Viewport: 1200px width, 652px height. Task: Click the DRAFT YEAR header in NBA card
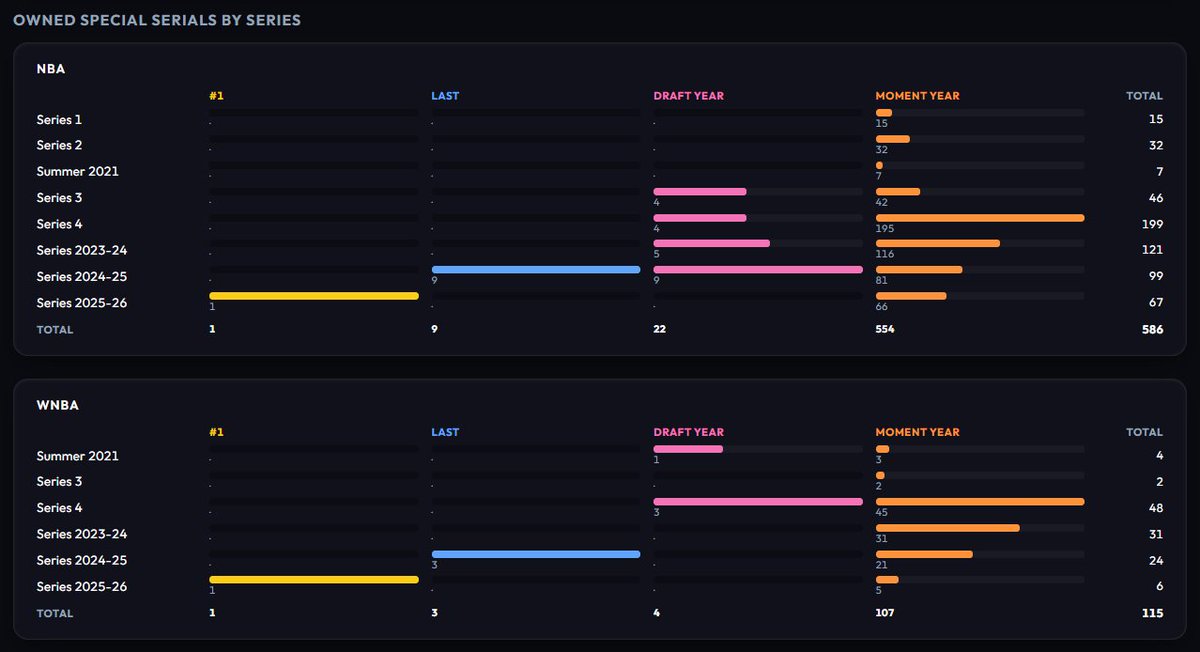point(688,96)
